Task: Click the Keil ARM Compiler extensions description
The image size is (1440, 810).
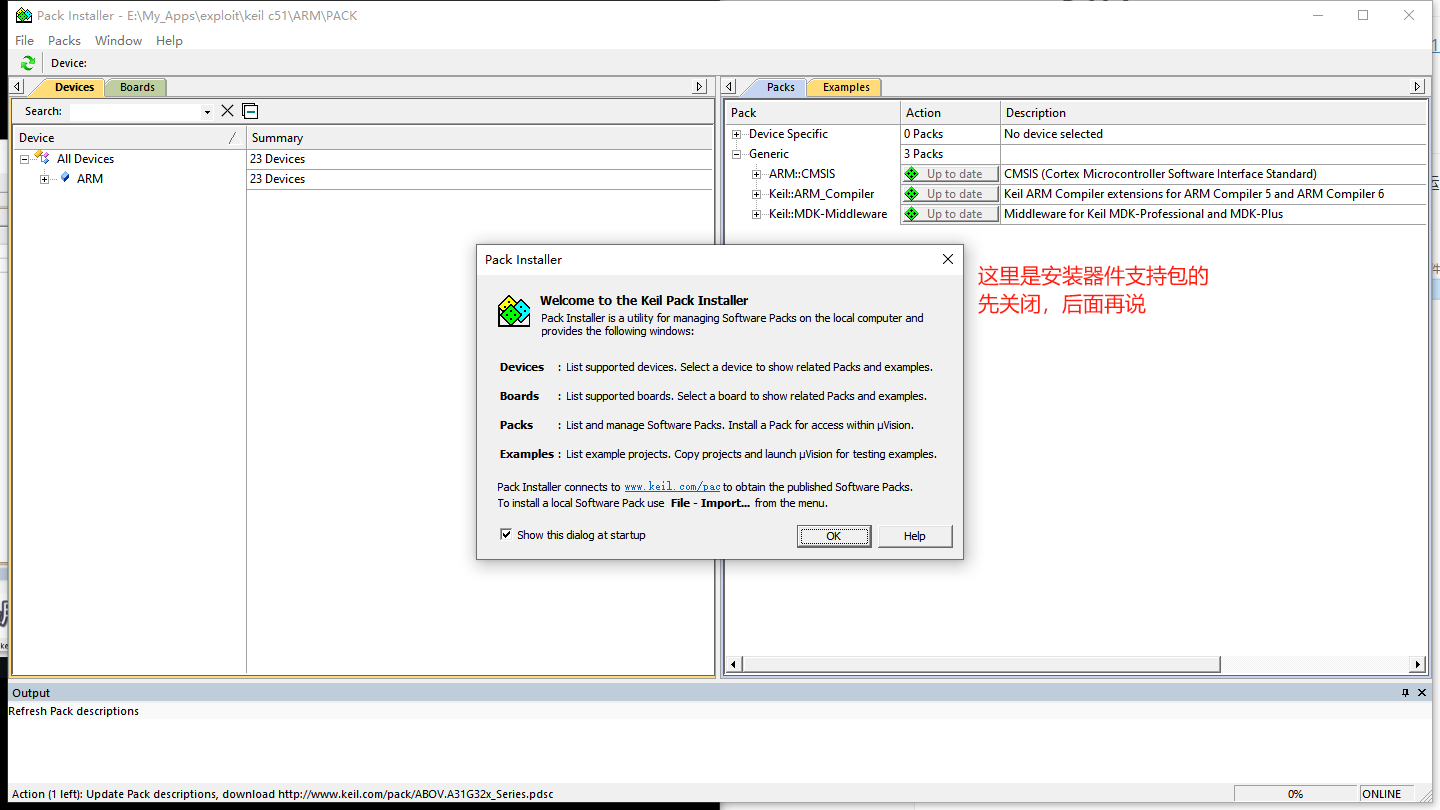Action: 1194,194
